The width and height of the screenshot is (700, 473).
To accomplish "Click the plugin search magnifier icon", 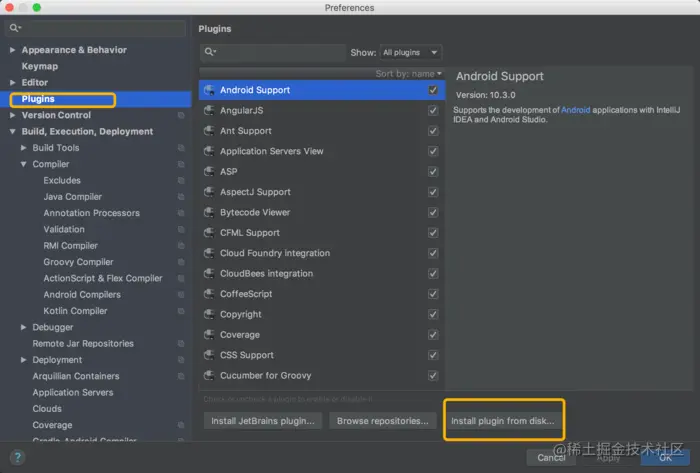I will coord(210,52).
